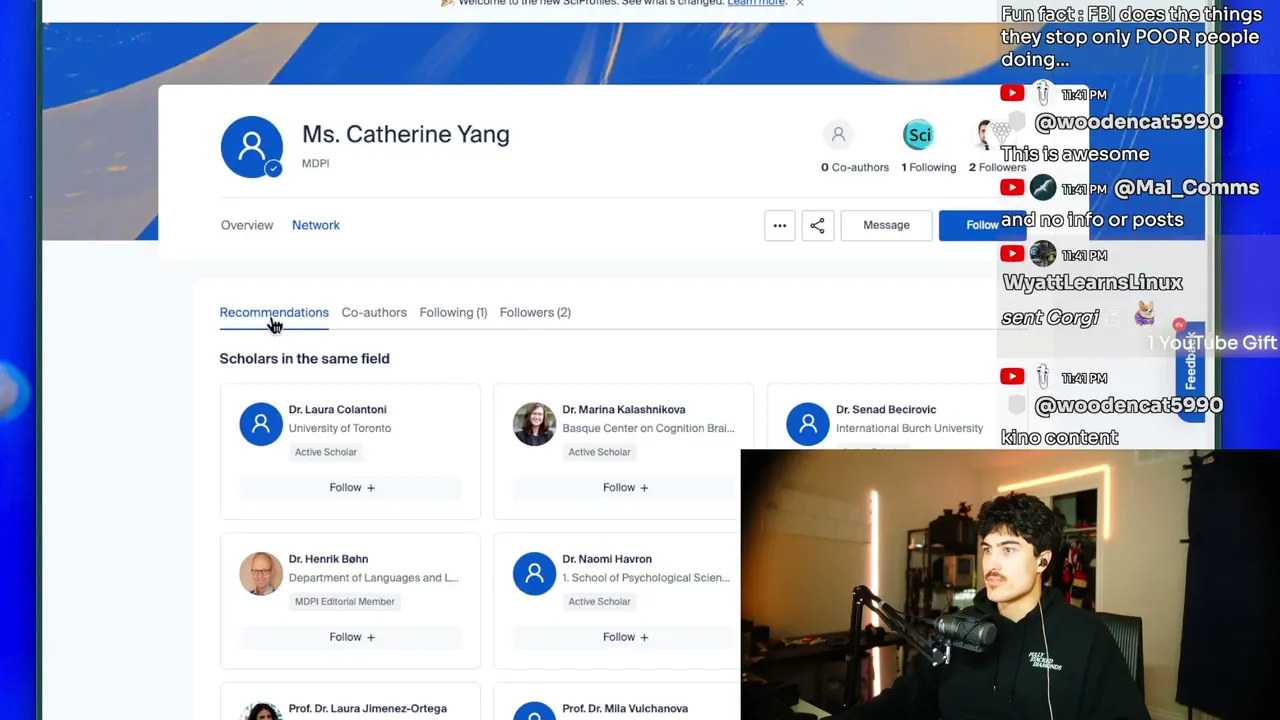Click Dr. Naomi Havron's avatar

(534, 574)
